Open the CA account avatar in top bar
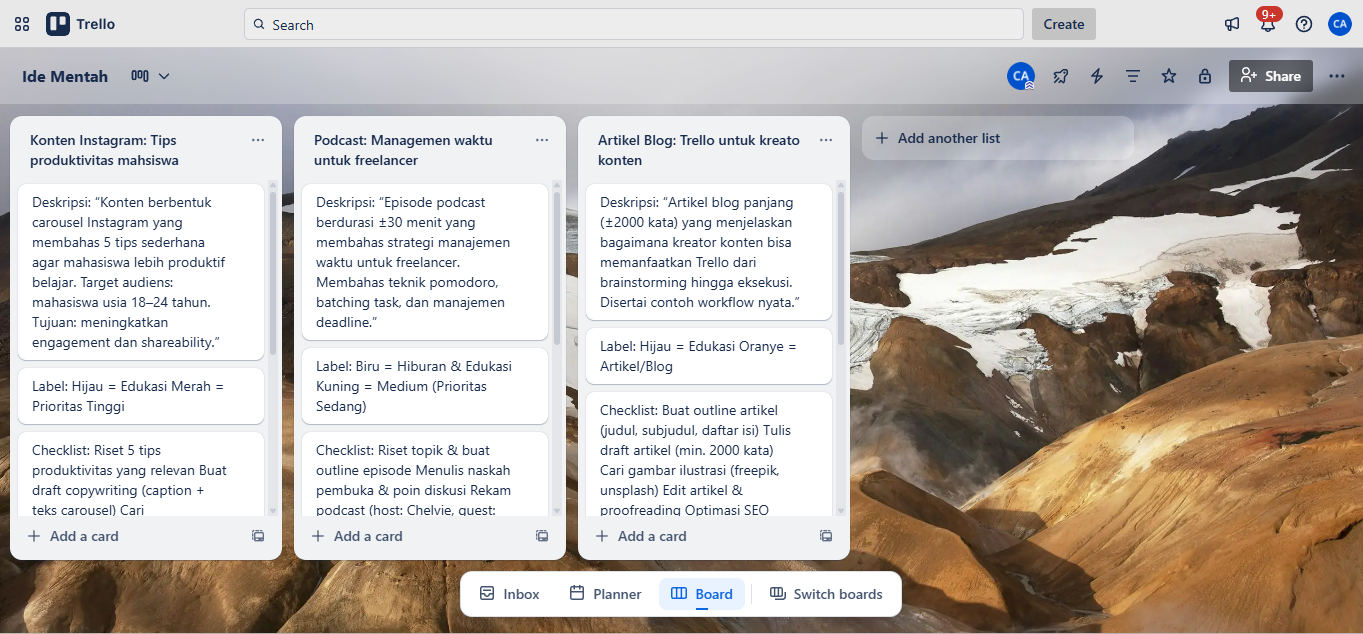The image size is (1363, 634). (x=1340, y=24)
